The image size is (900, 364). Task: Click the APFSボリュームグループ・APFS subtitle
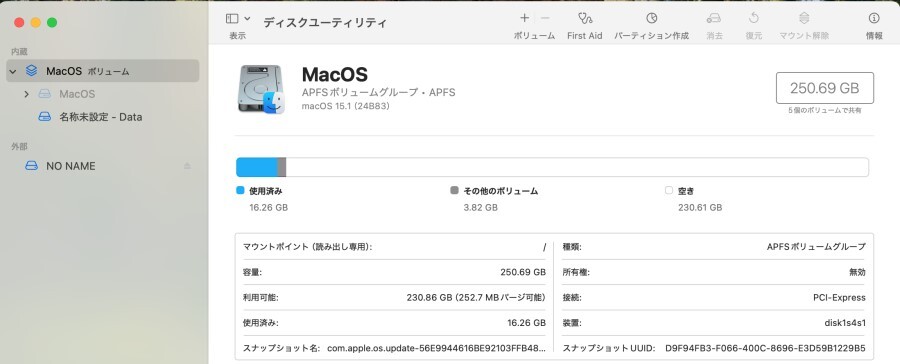coord(378,92)
